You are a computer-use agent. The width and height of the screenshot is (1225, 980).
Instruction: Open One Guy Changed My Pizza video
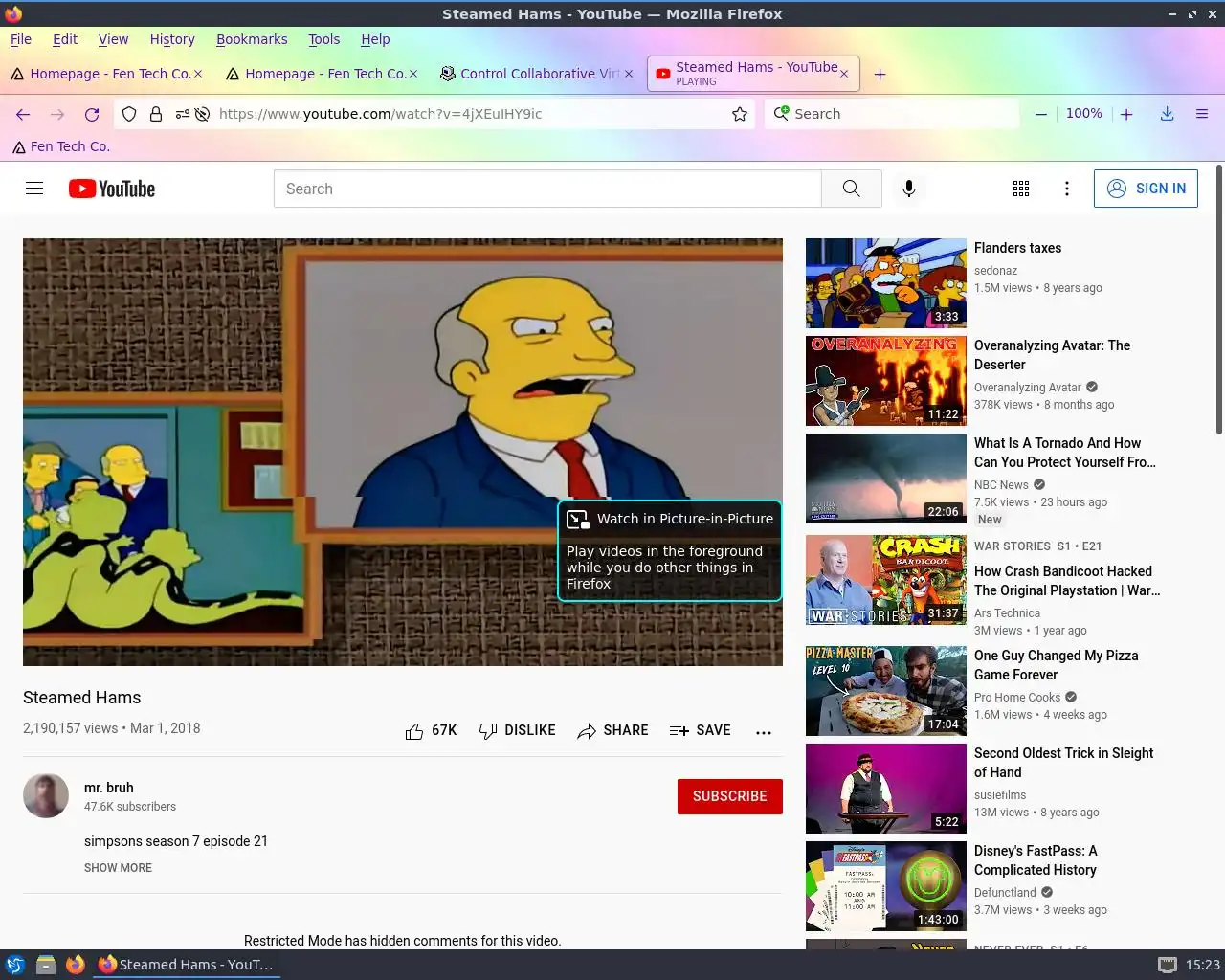tap(1056, 665)
